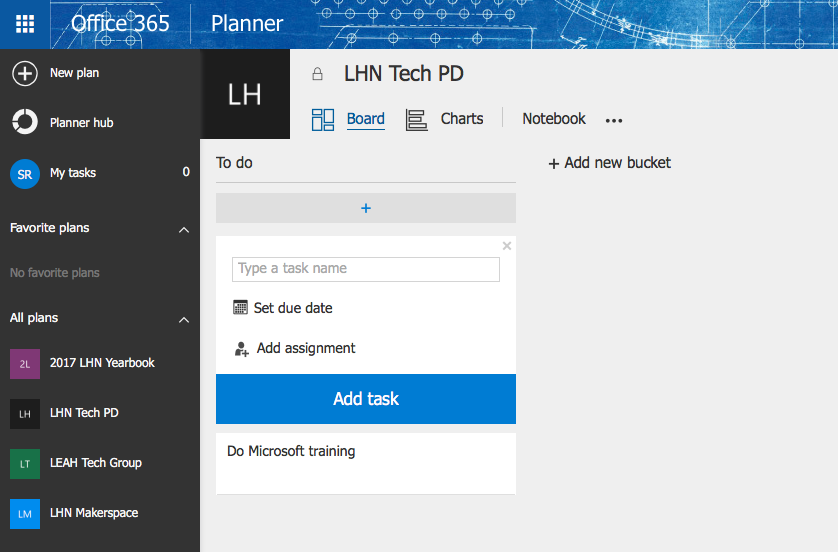This screenshot has width=838, height=552.
Task: Click the SR user avatar
Action: (25, 174)
